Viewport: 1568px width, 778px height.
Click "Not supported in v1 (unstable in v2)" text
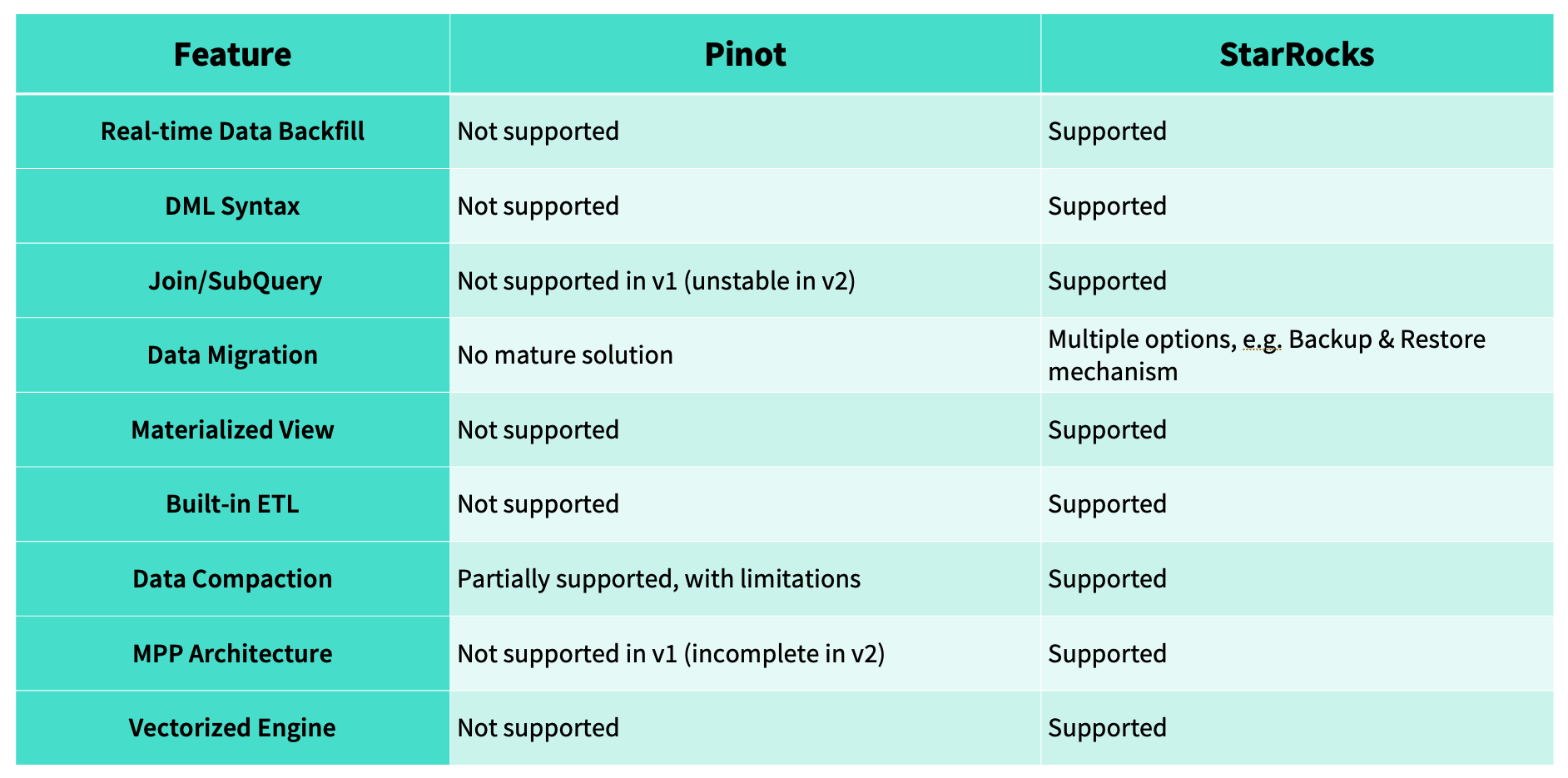point(656,281)
